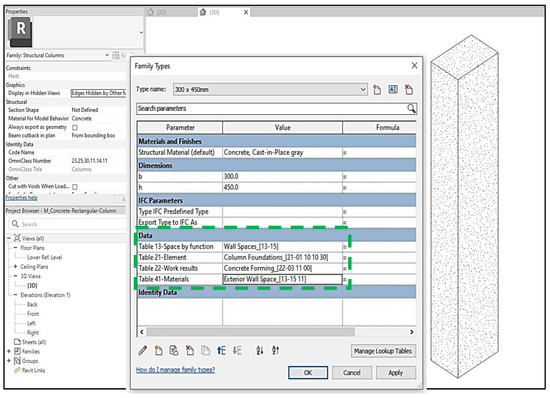
Task: Toggle Always export as geometry checkbox
Action: coord(75,127)
